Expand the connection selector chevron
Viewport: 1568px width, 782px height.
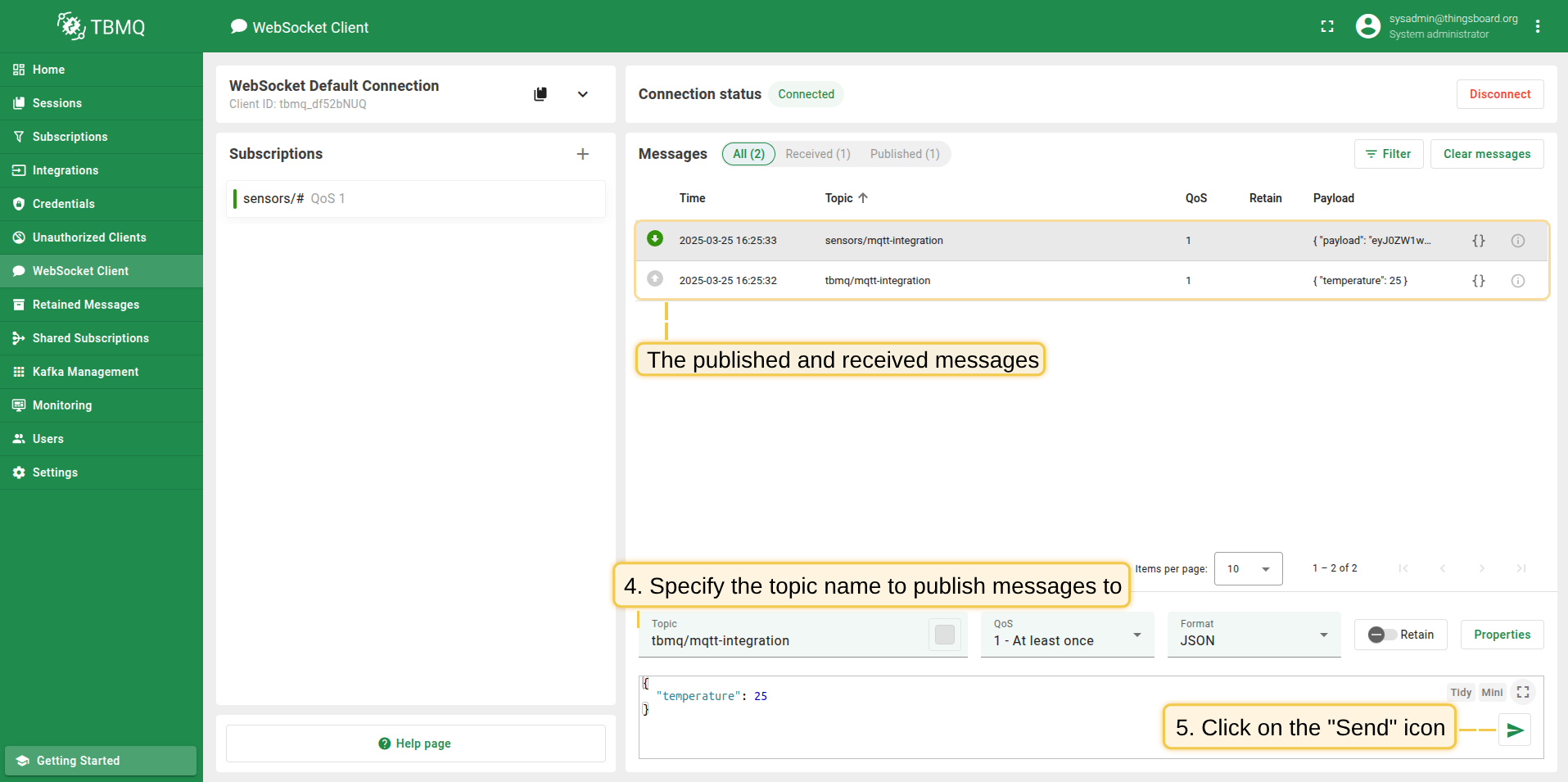click(x=582, y=94)
